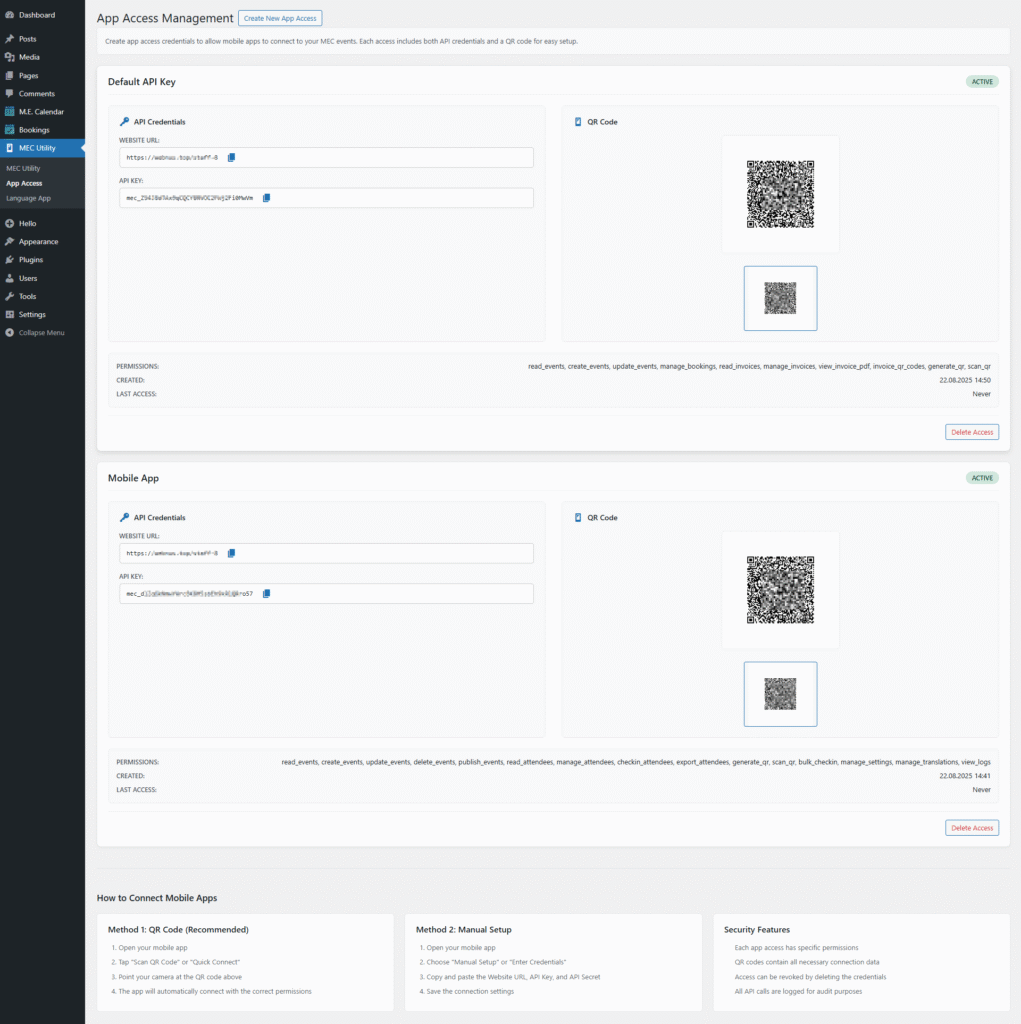The height and width of the screenshot is (1024, 1021).
Task: Click the ACTIVE badge on Mobile App
Action: point(982,478)
